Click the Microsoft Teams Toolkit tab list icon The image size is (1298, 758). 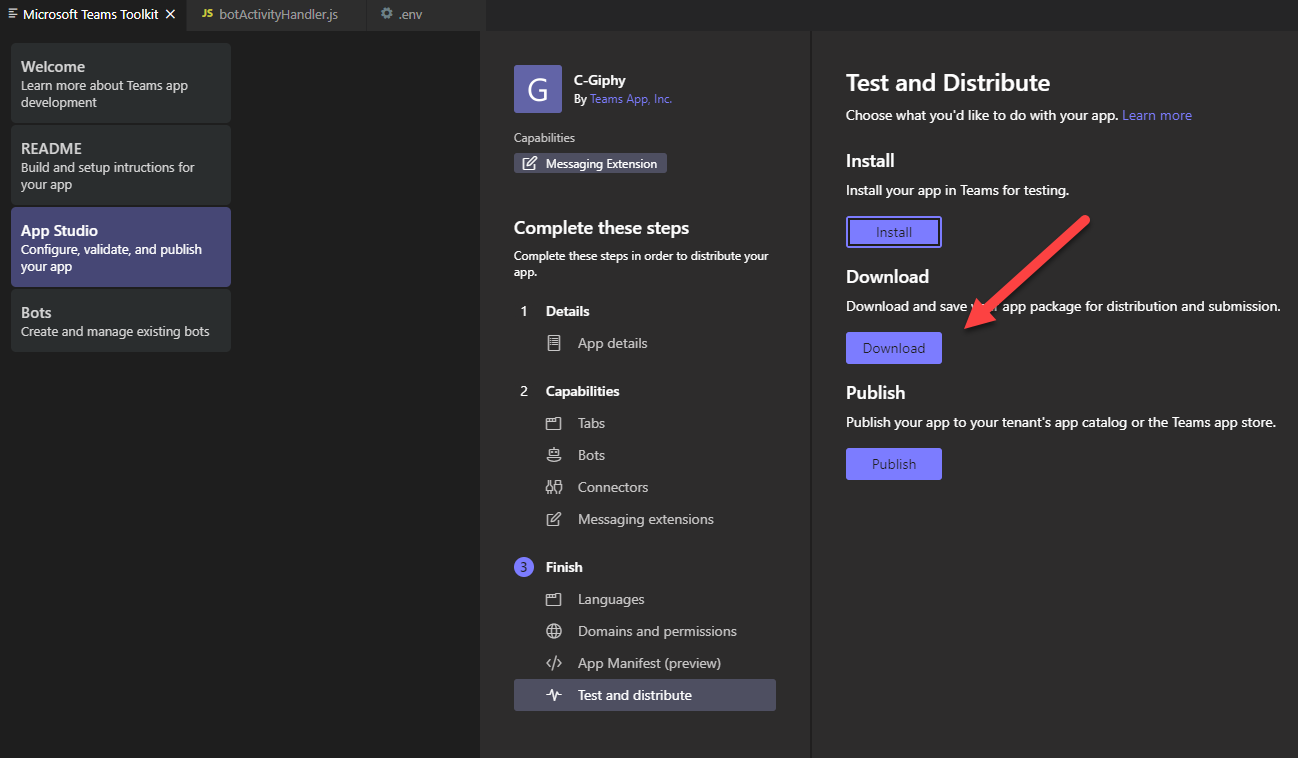pos(13,14)
